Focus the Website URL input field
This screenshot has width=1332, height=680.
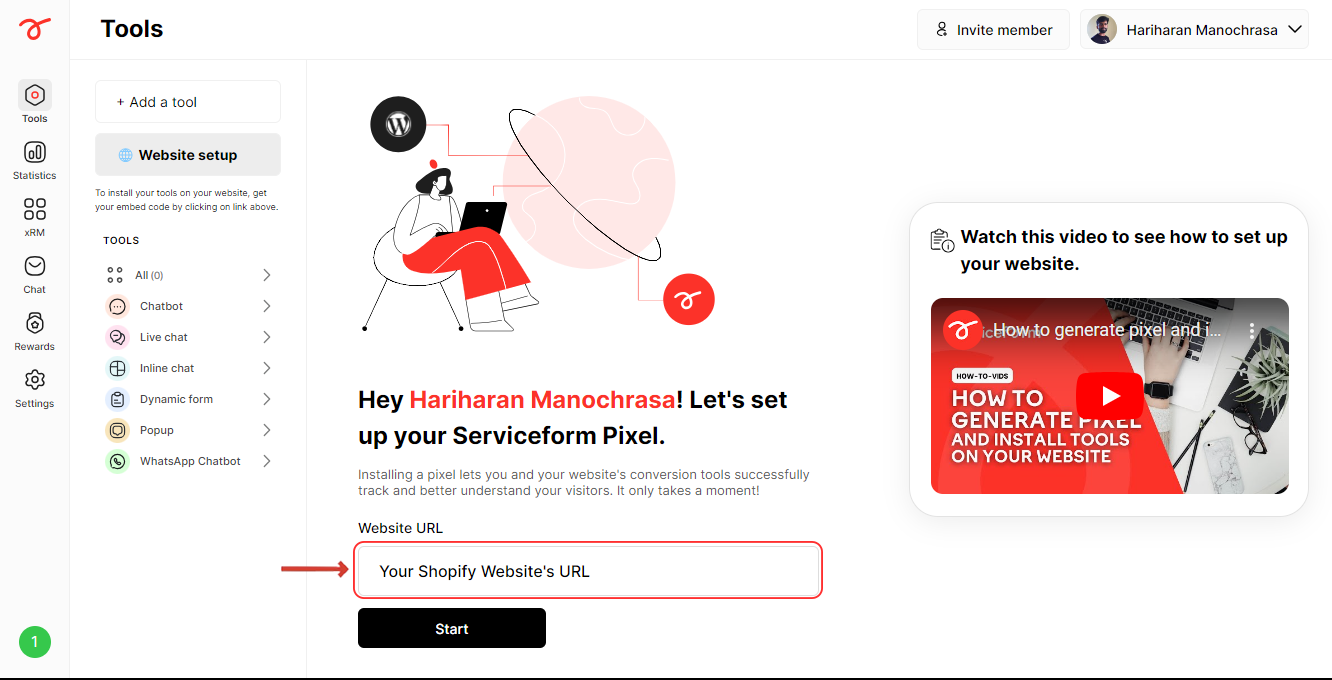click(x=588, y=571)
